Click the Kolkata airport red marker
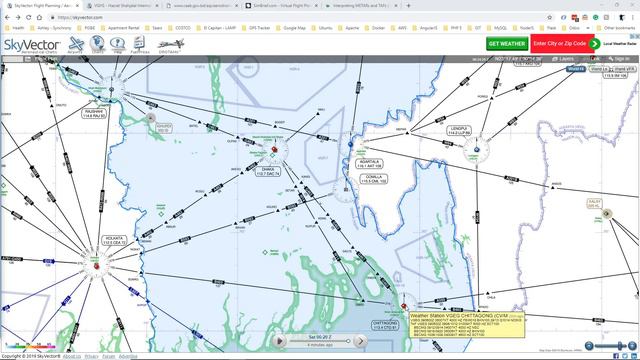Screen dimensions: 640x360 [97, 266]
